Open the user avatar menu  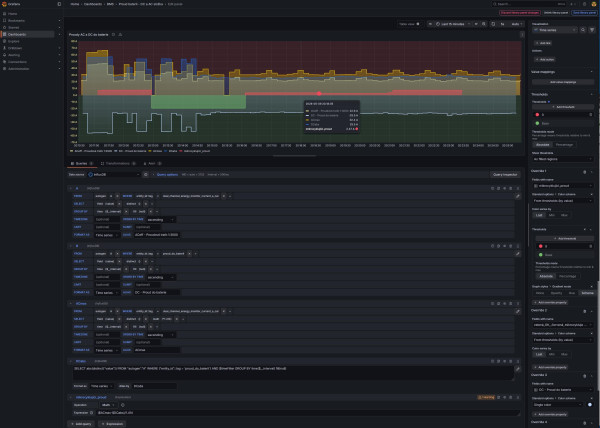tap(594, 4)
